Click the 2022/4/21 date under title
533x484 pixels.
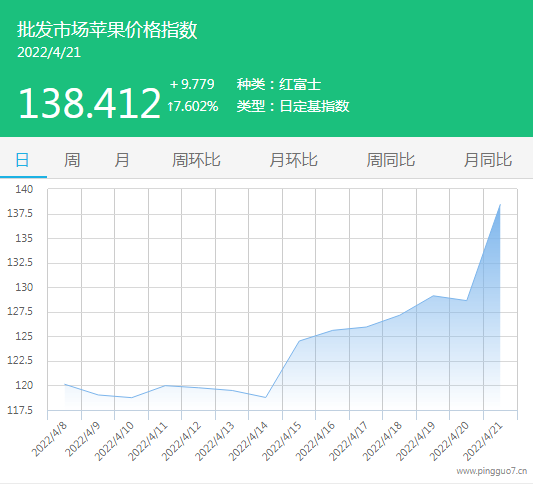tap(49, 52)
